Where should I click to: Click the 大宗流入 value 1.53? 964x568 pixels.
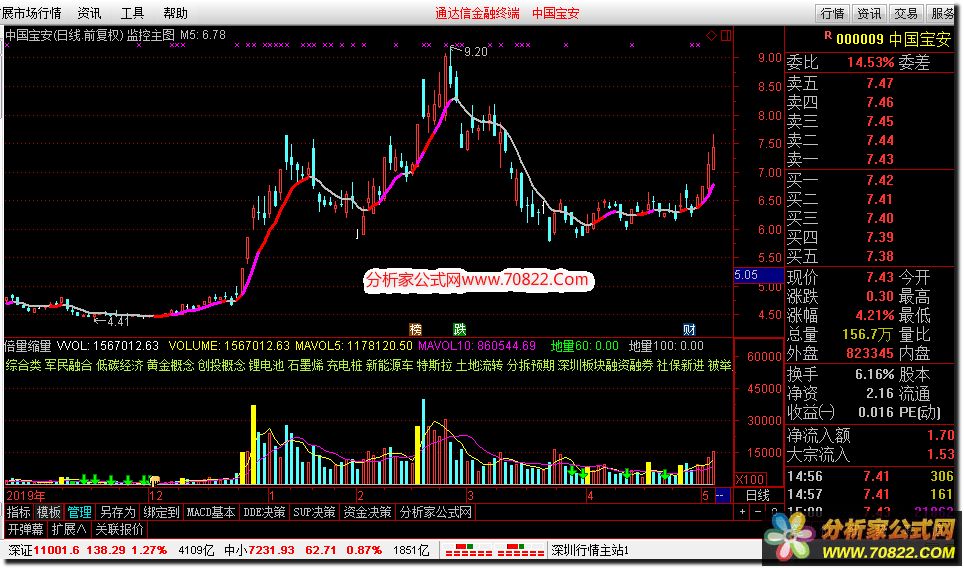click(941, 454)
